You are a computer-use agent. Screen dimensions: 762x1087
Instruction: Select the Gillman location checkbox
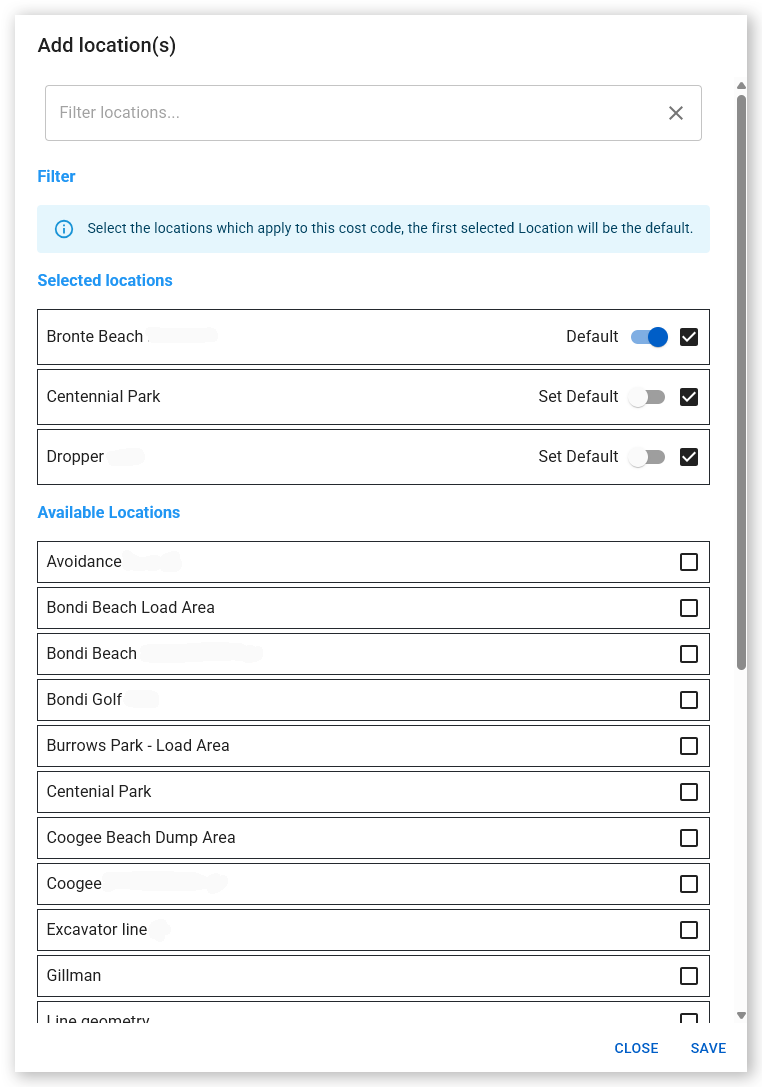click(689, 976)
